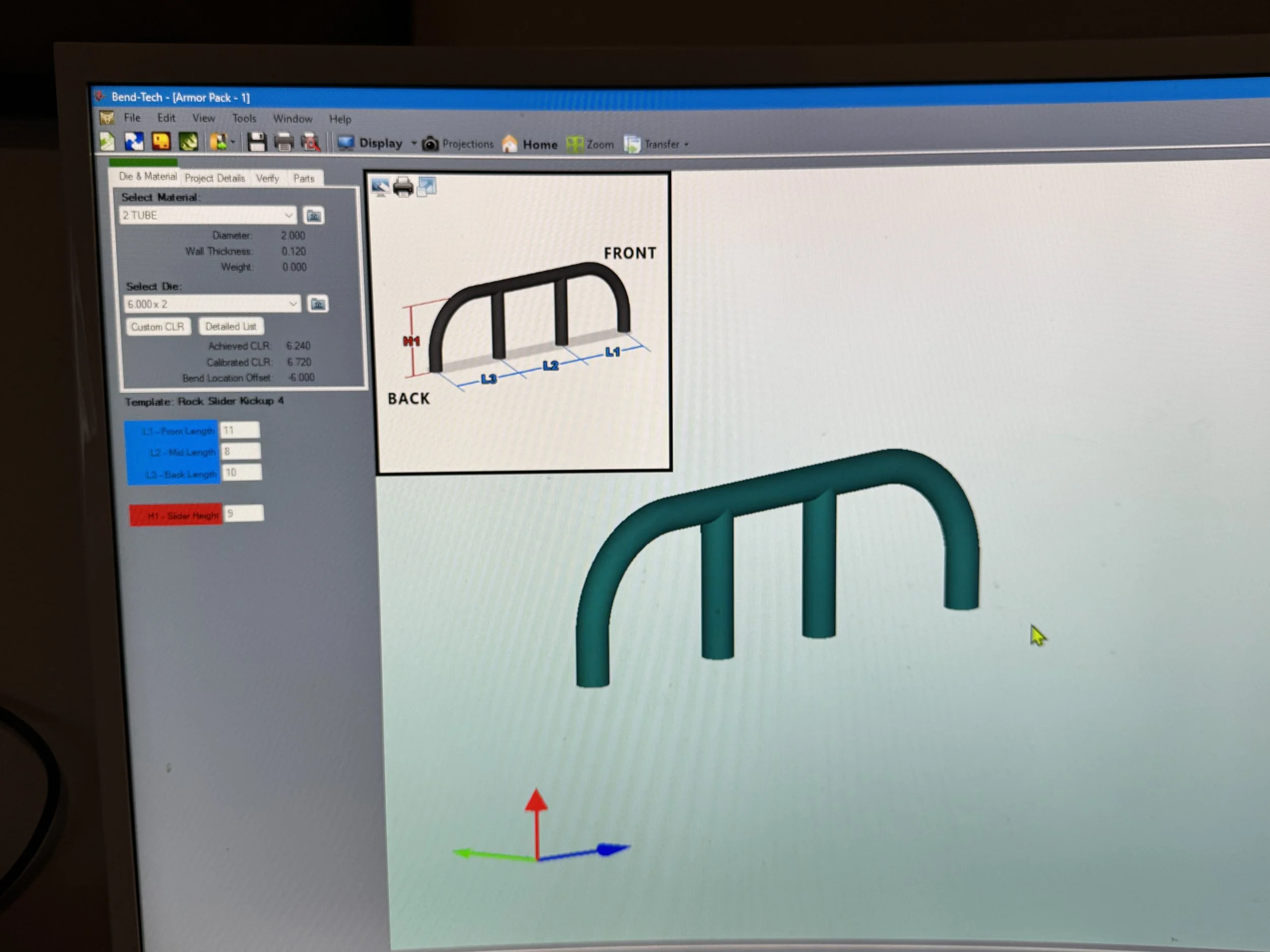1270x952 pixels.
Task: Click the Home house icon
Action: [509, 144]
